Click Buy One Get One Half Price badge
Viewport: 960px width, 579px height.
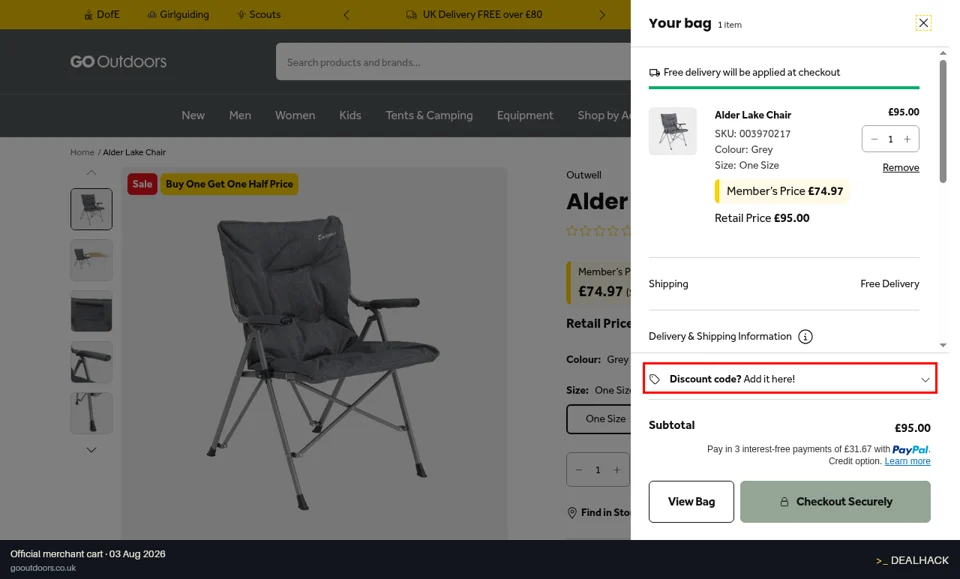pyautogui.click(x=229, y=184)
